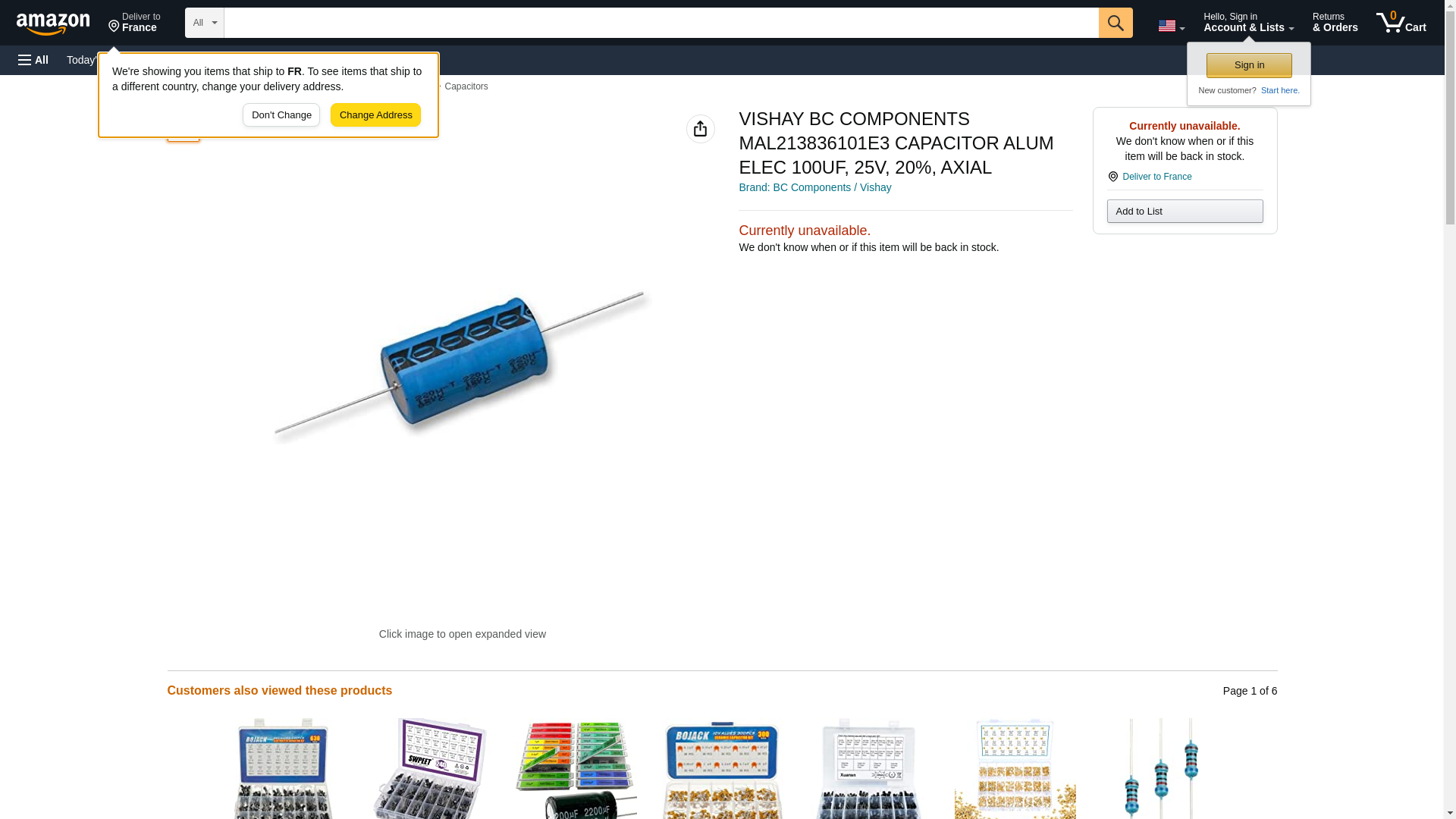Click the Start here new customer link
The image size is (1456, 819).
(x=1280, y=90)
